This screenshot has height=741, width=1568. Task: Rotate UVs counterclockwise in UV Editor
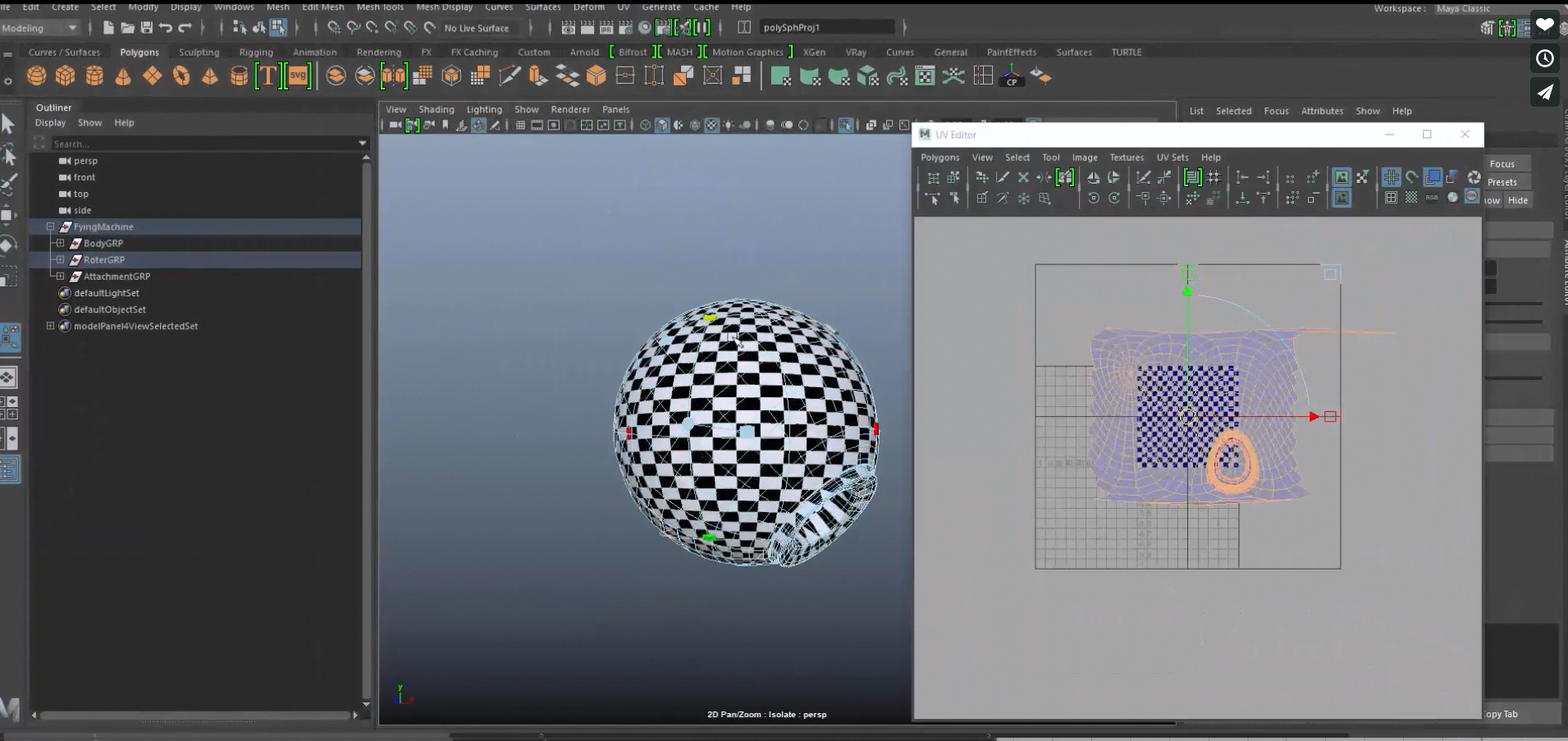[x=1094, y=198]
